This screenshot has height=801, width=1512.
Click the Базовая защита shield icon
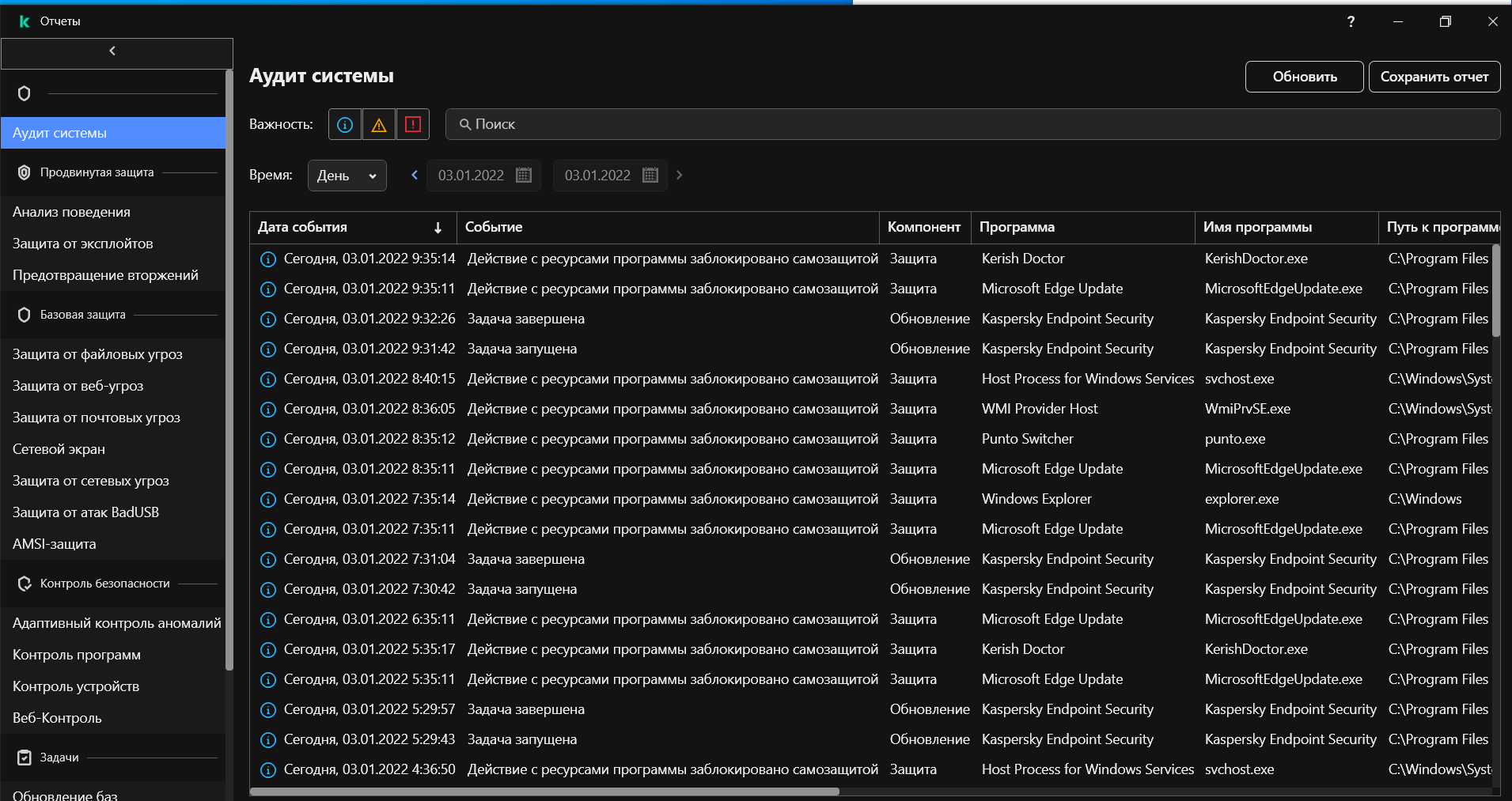pyautogui.click(x=25, y=315)
